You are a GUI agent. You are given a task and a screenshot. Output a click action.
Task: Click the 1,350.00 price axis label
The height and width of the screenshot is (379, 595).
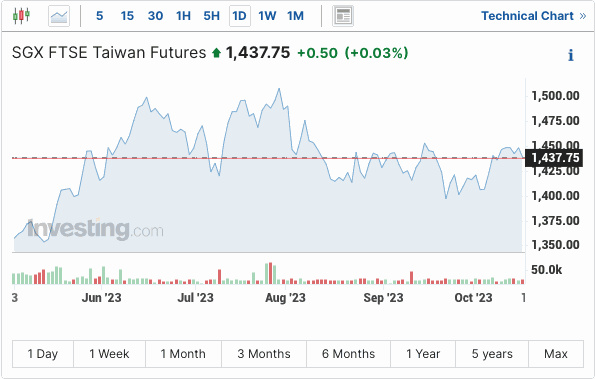(555, 245)
